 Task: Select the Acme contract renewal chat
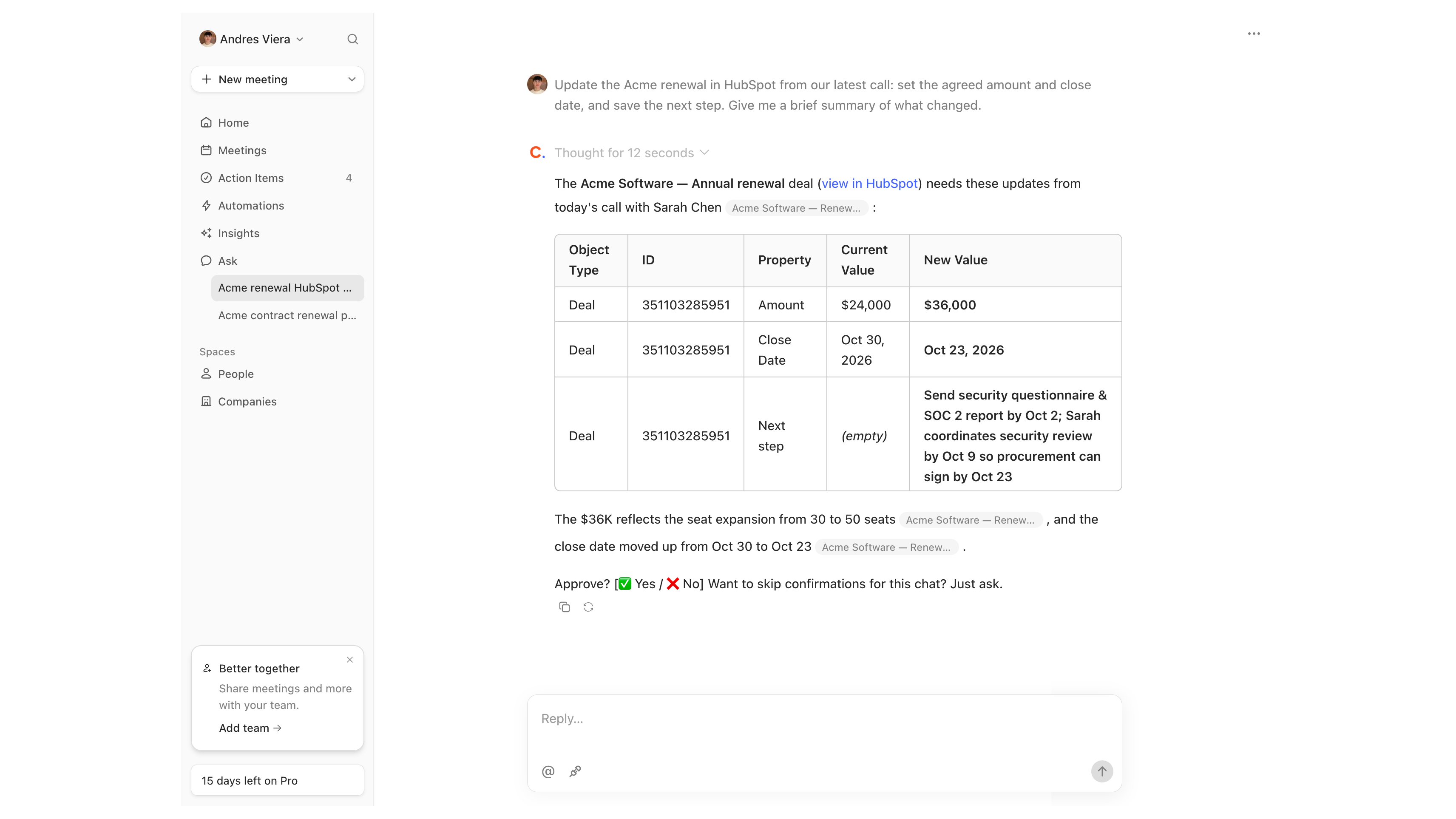pos(287,315)
